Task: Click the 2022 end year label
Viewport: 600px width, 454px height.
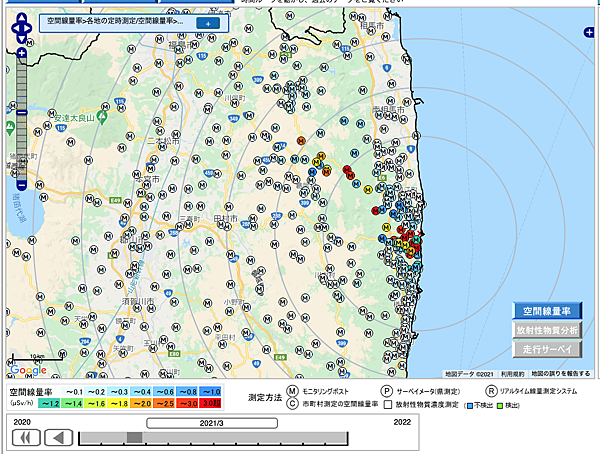Action: [402, 422]
